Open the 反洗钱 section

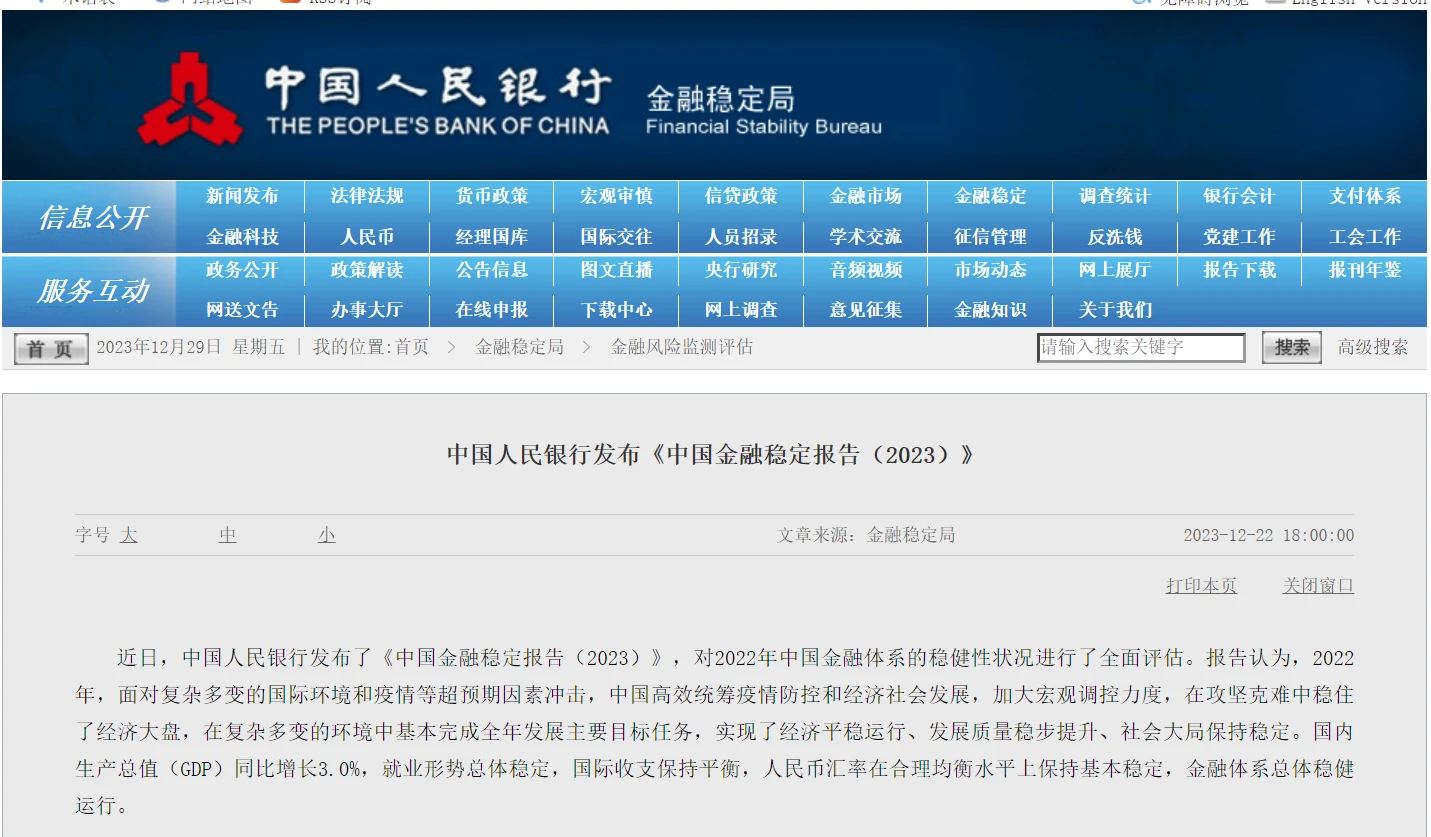pos(1114,236)
